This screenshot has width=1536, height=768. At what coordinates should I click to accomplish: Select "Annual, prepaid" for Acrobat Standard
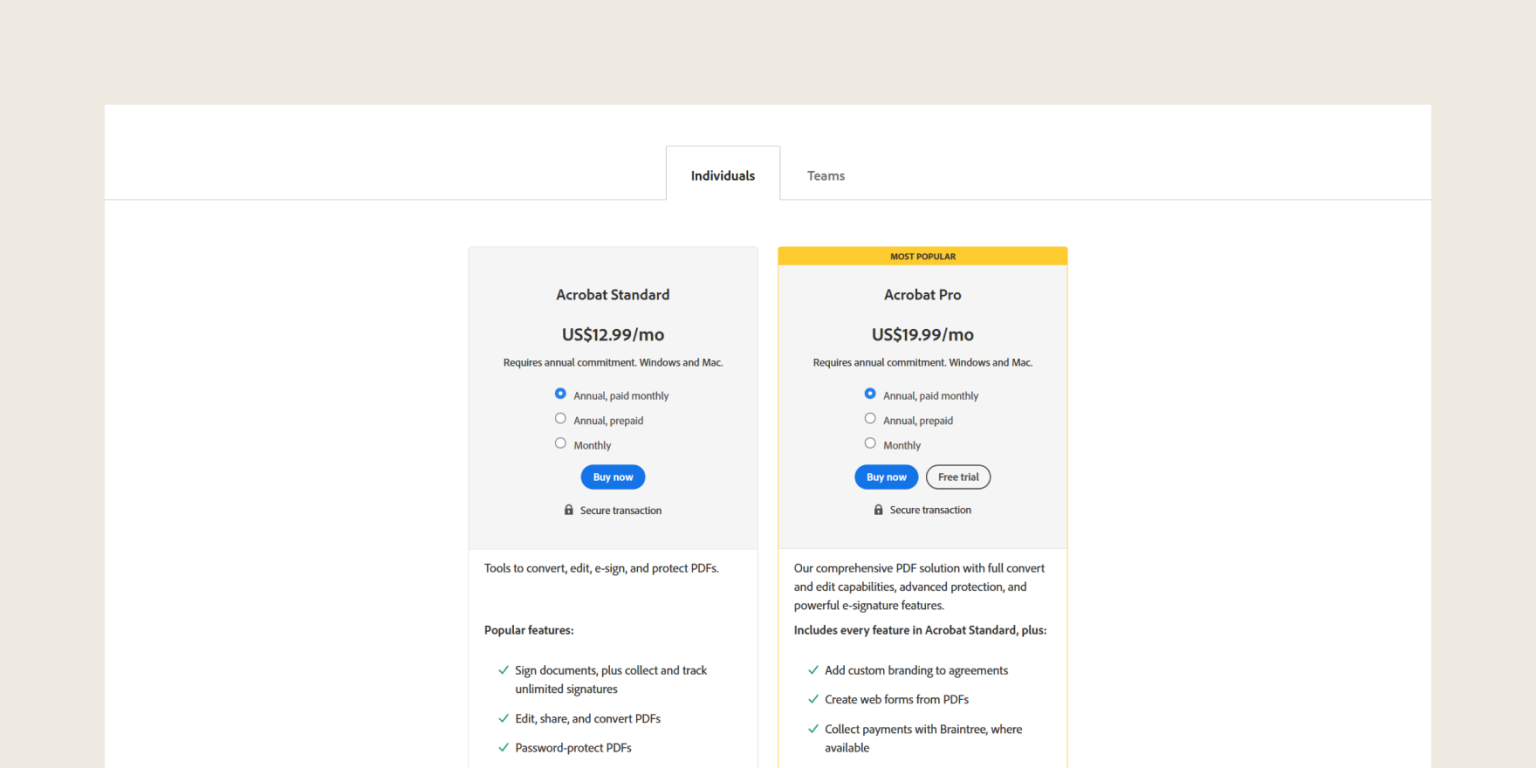pyautogui.click(x=560, y=418)
